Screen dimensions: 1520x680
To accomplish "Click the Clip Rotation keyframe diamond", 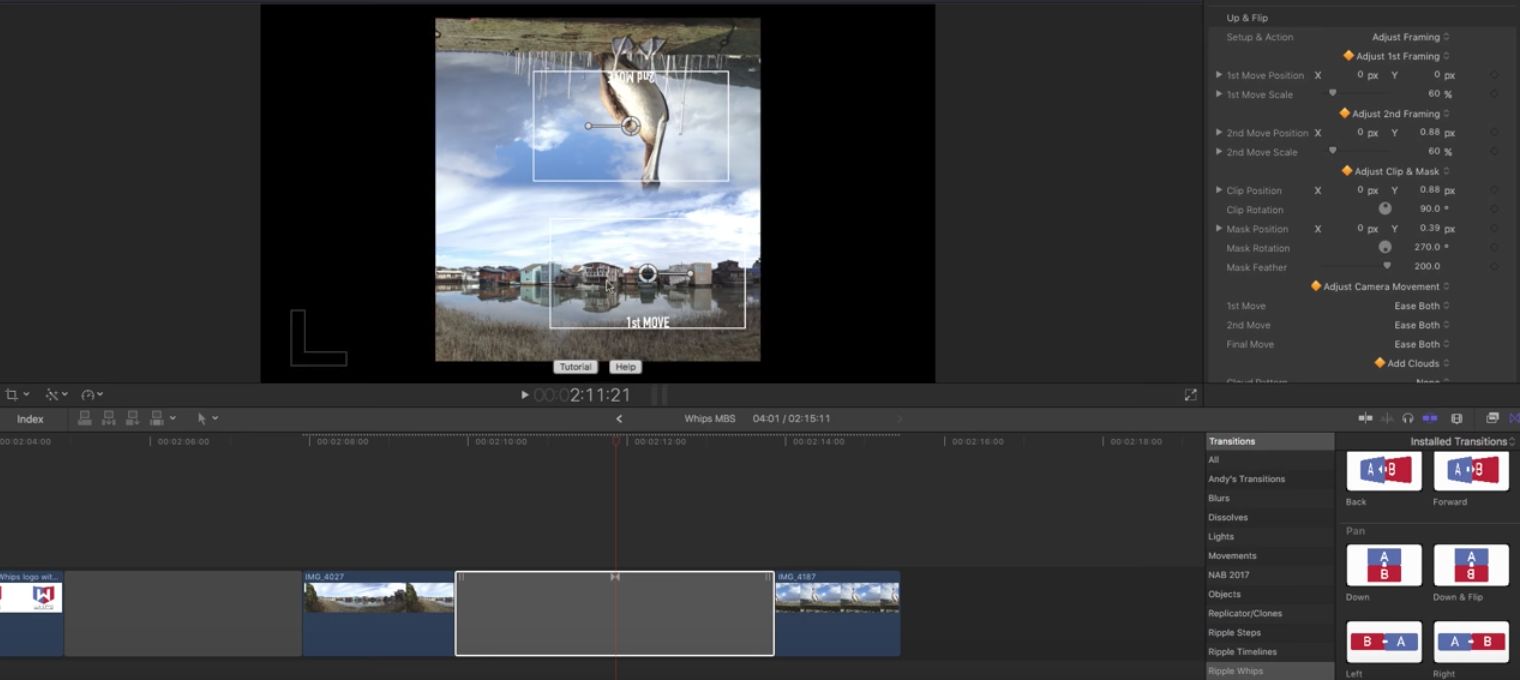I will (1493, 209).
